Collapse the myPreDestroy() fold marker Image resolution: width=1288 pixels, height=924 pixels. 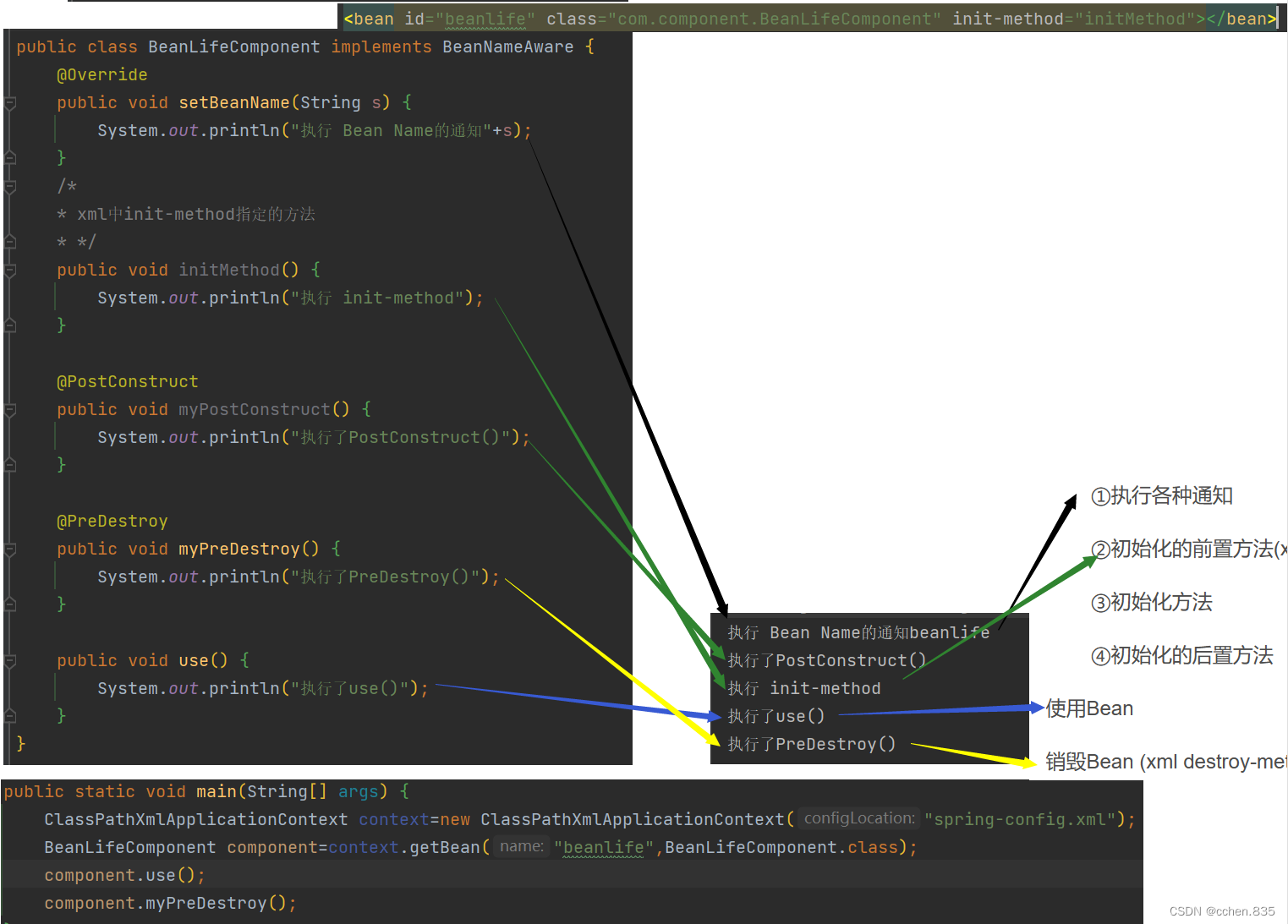click(x=10, y=549)
